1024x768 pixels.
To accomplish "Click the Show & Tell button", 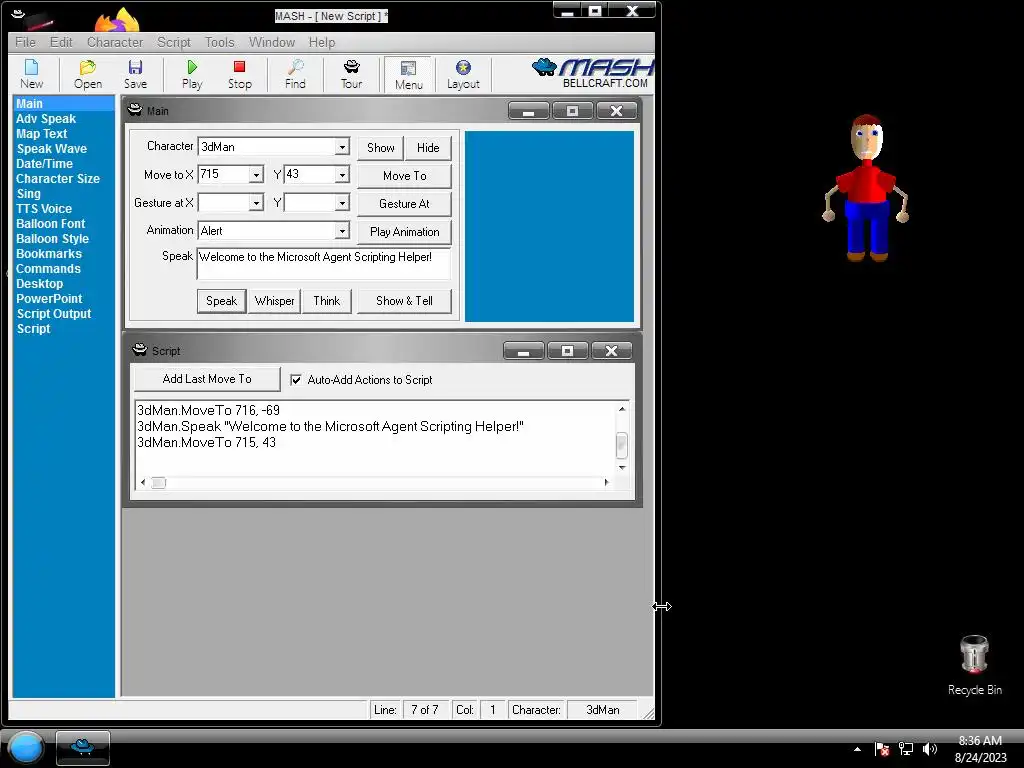I will coord(404,301).
